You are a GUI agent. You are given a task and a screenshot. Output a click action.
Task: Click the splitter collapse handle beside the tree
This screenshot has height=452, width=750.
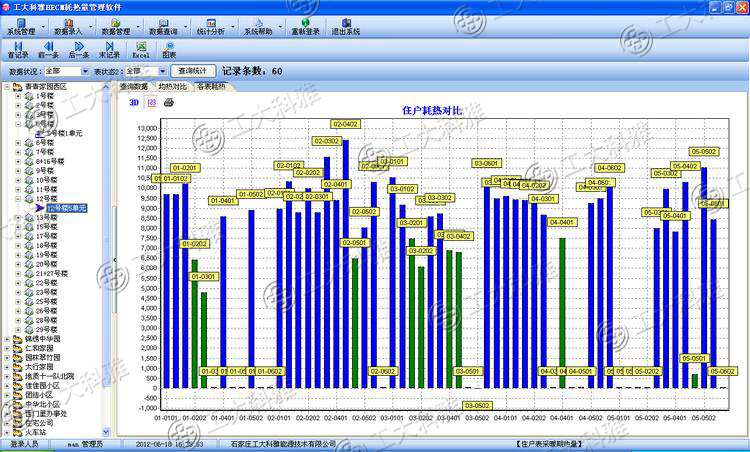tap(114, 260)
